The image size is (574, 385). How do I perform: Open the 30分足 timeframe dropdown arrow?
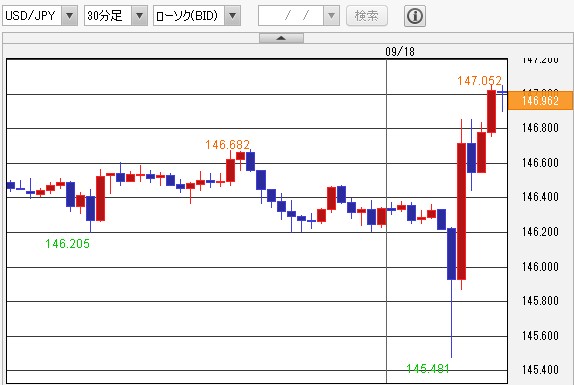139,16
